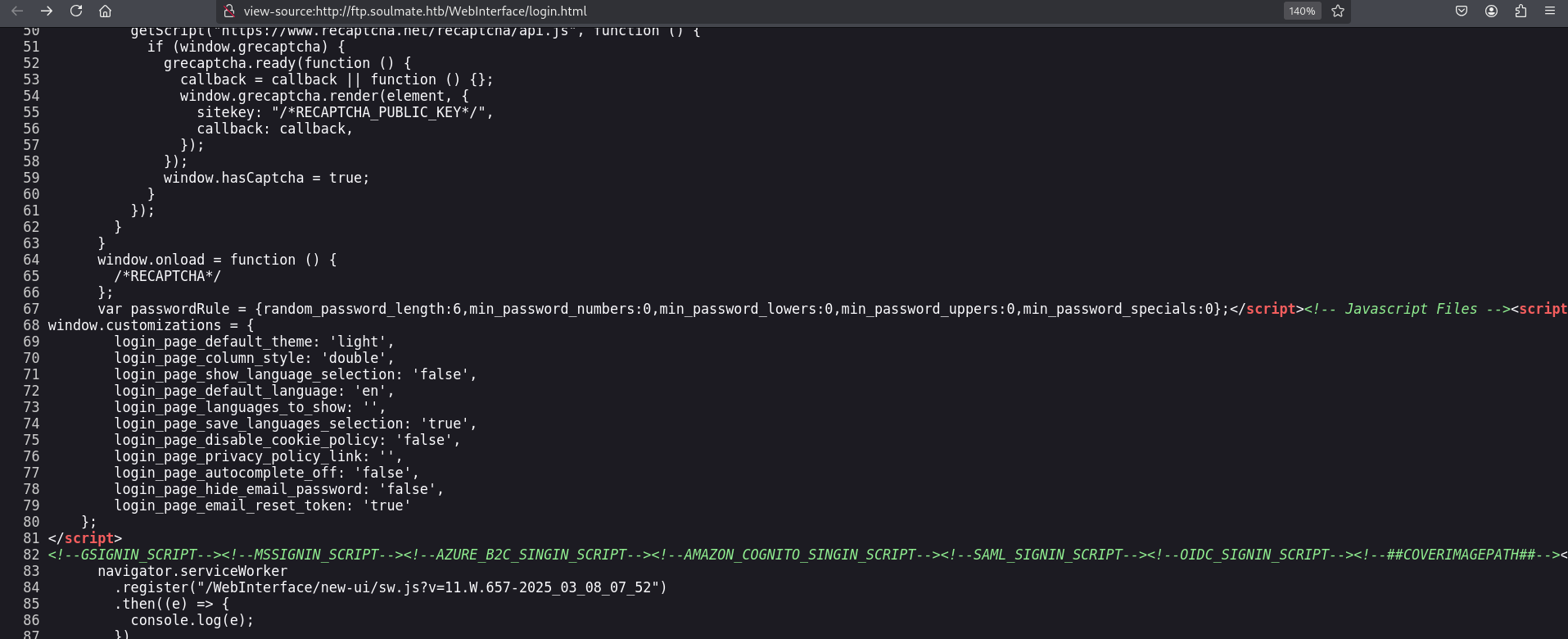This screenshot has height=639, width=1568.
Task: Select 'grecaptcha.ready(function () {' line
Action: click(x=287, y=63)
